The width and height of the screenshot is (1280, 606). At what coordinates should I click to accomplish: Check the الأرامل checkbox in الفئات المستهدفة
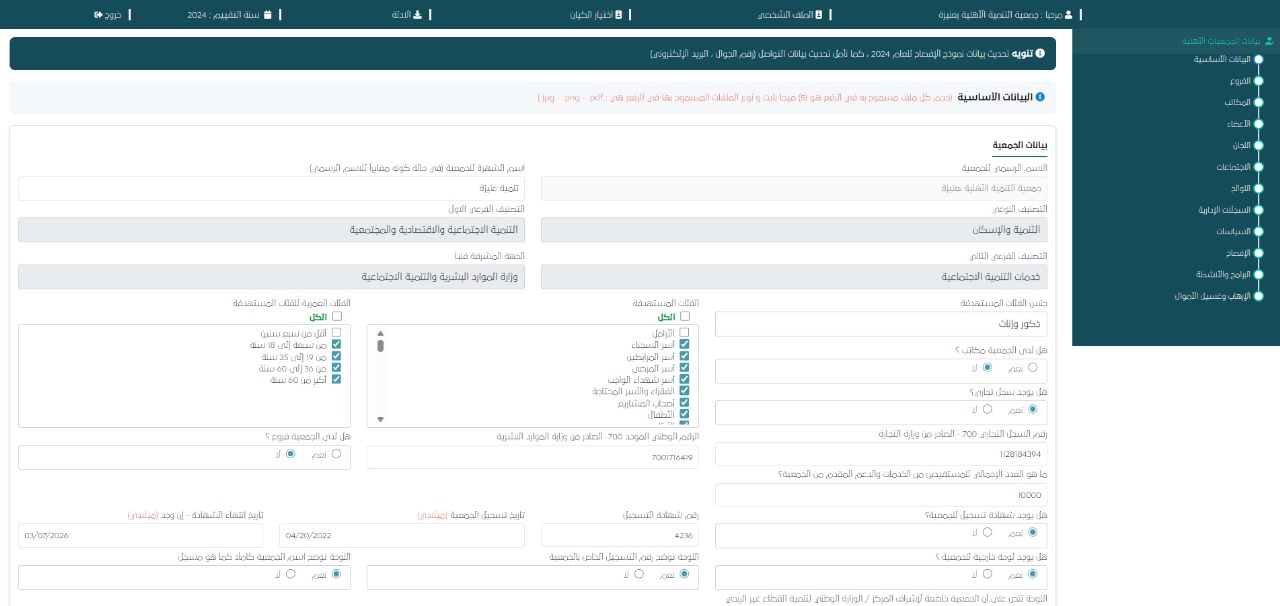[685, 332]
